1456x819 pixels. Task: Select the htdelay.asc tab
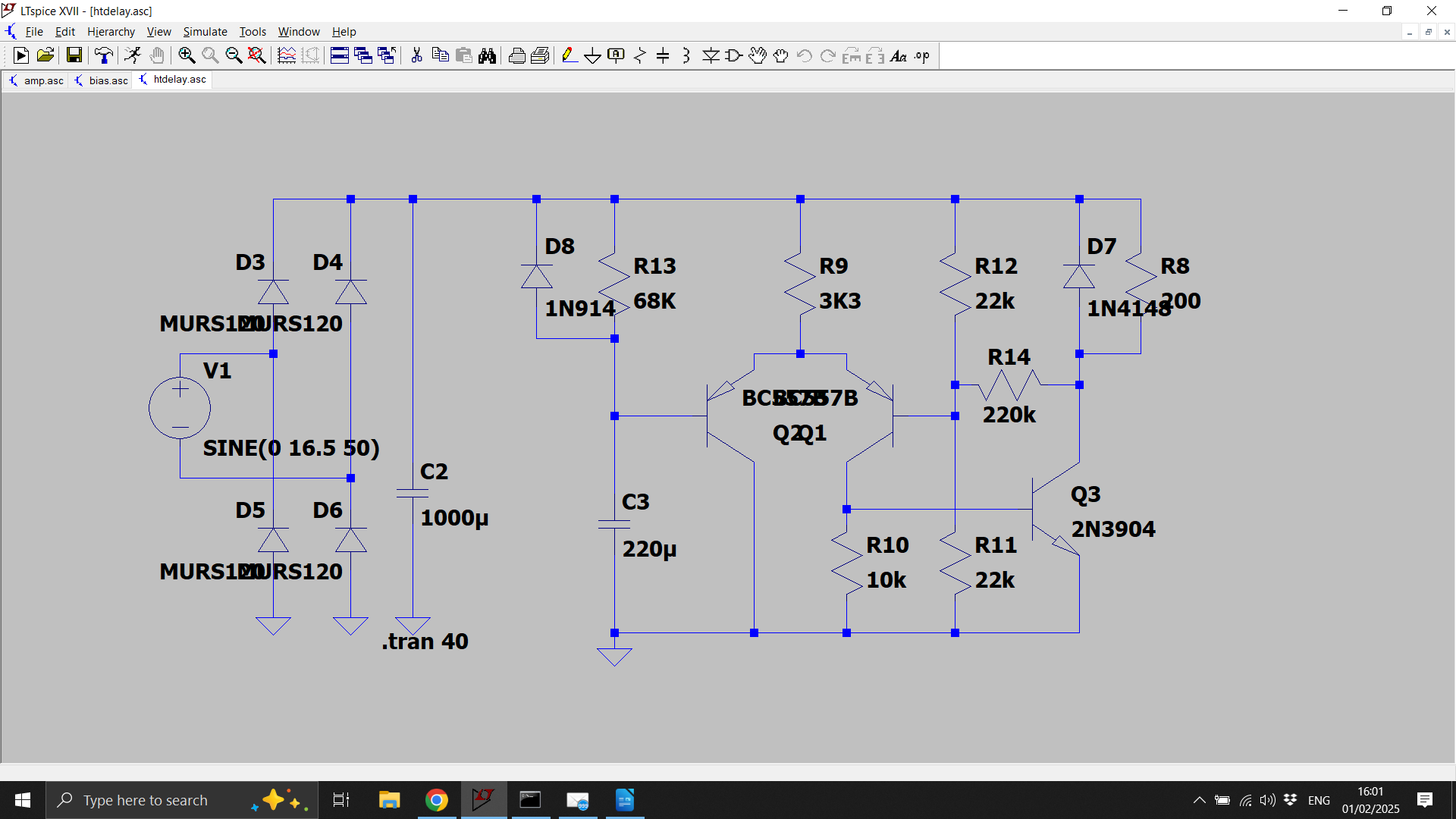click(x=172, y=80)
